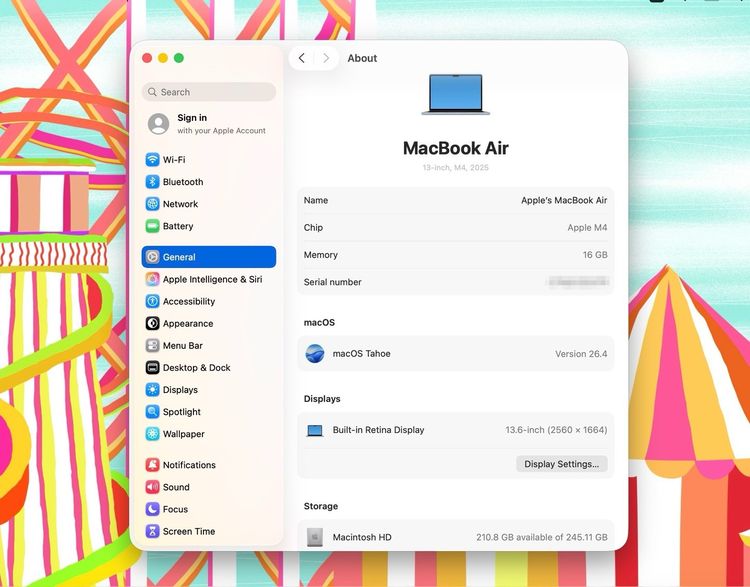Click the About title in toolbar
Image resolution: width=750 pixels, height=587 pixels.
pyautogui.click(x=362, y=58)
